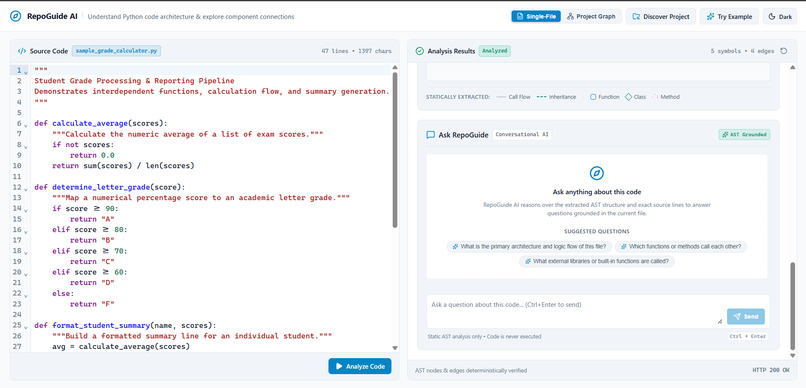The image size is (806, 388).
Task: Click the results panel scrollbar thumb
Action: click(792, 305)
